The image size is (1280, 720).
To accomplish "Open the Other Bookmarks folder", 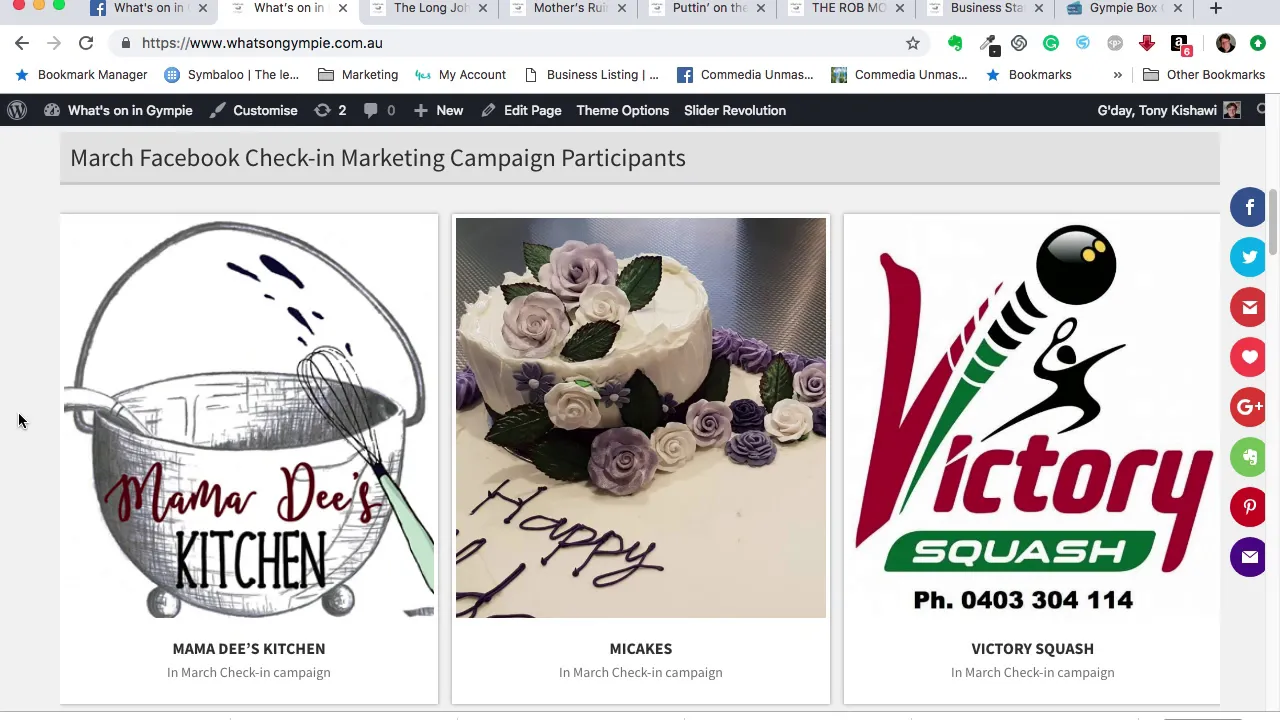I will [x=1204, y=75].
